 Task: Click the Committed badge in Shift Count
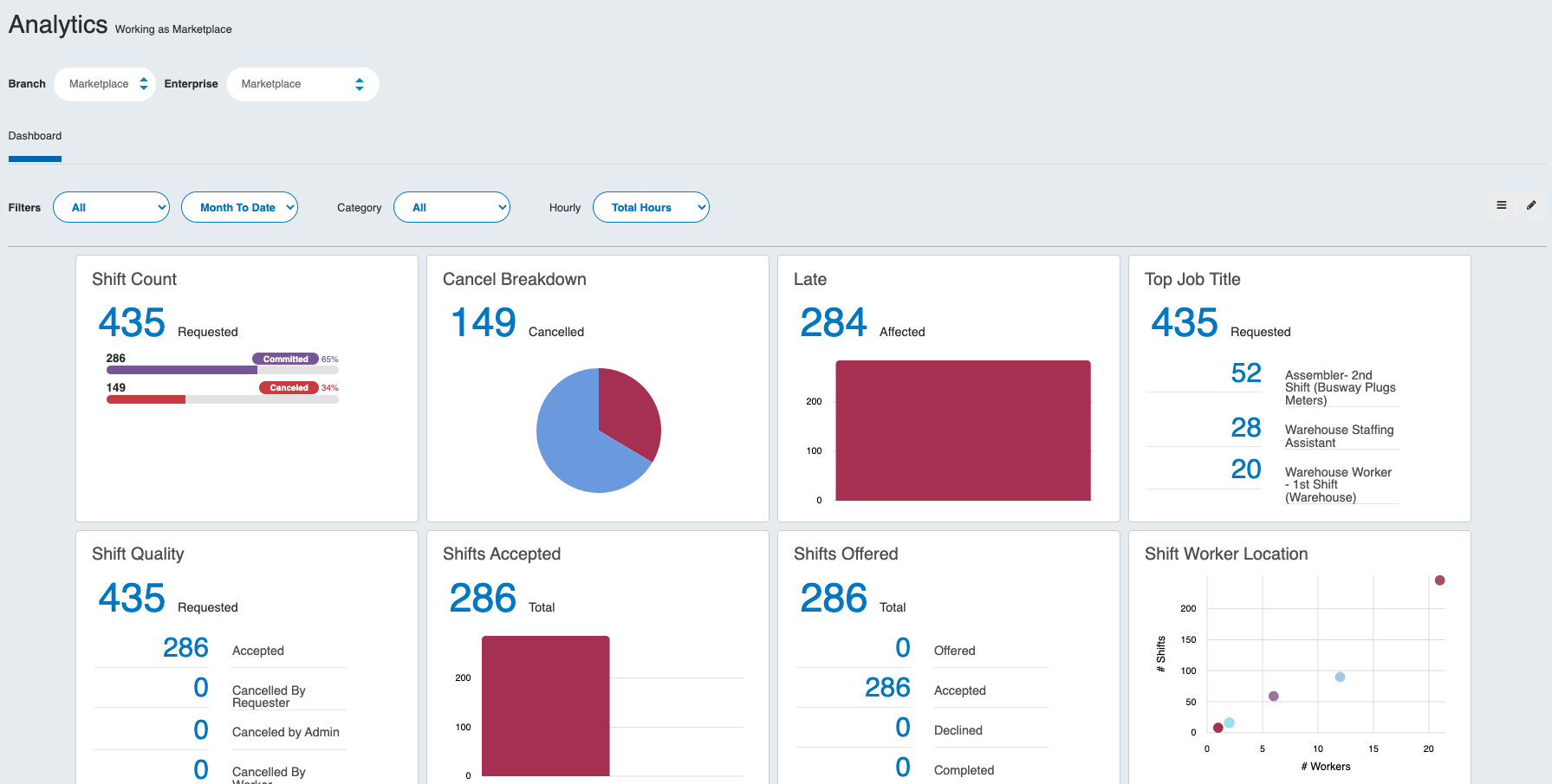coord(285,359)
